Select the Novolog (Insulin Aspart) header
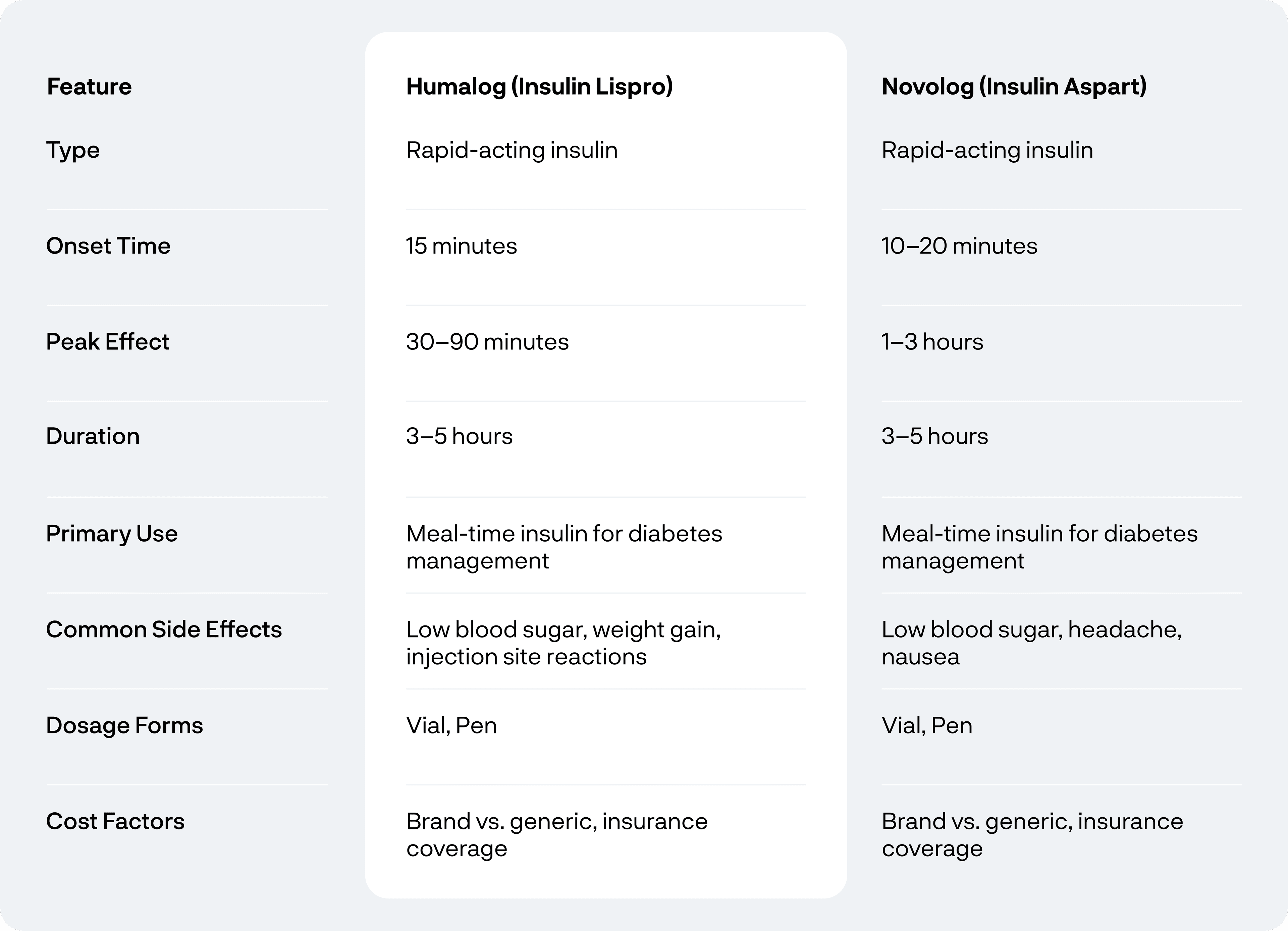 click(1014, 87)
